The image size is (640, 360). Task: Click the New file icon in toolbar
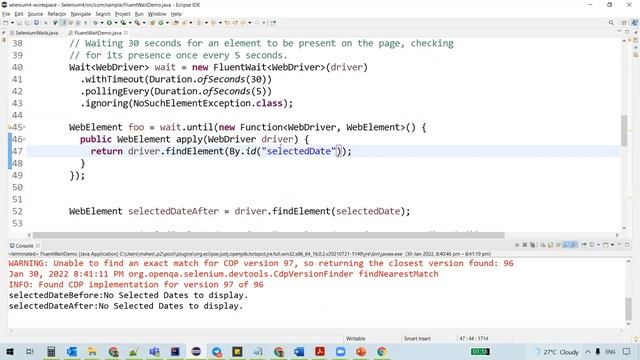pos(5,22)
